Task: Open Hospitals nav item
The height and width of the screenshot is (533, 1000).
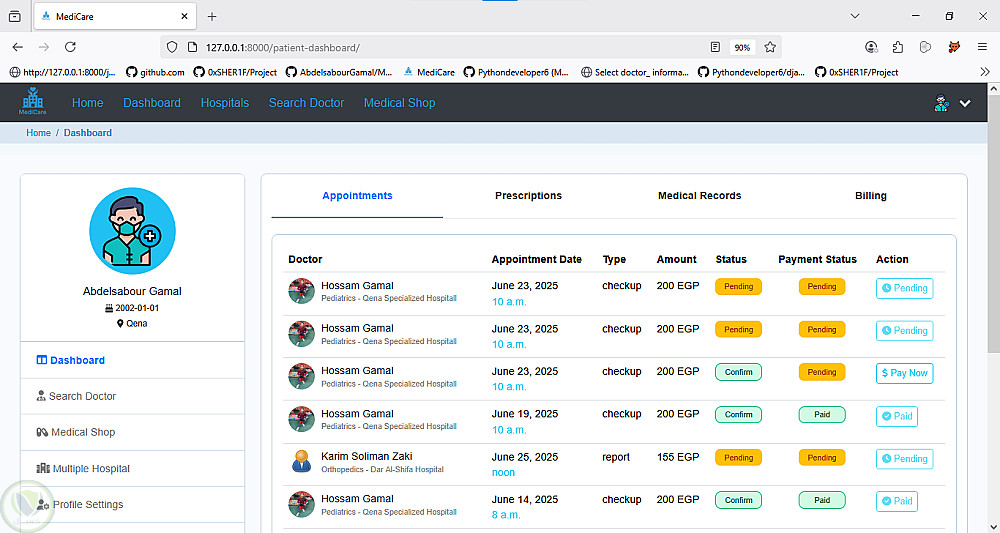Action: pyautogui.click(x=224, y=103)
